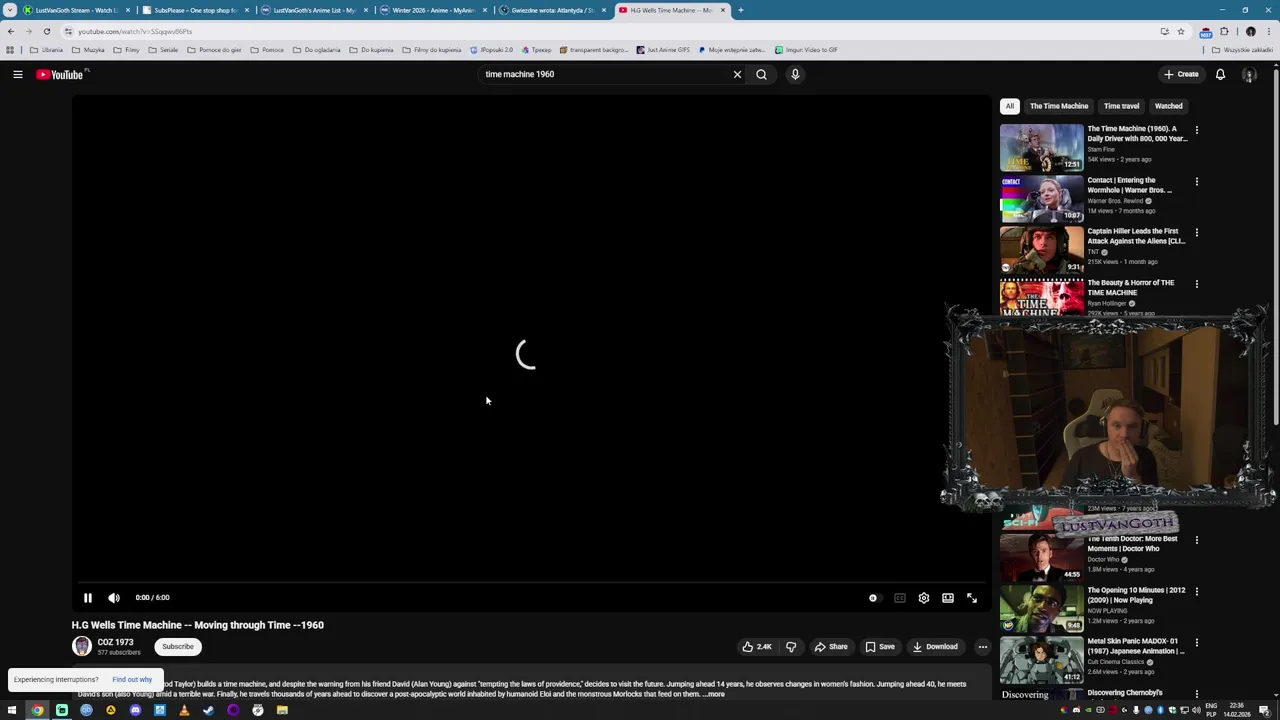1280x720 pixels.
Task: Open Imgur Video to GIF bookmark
Action: click(806, 50)
